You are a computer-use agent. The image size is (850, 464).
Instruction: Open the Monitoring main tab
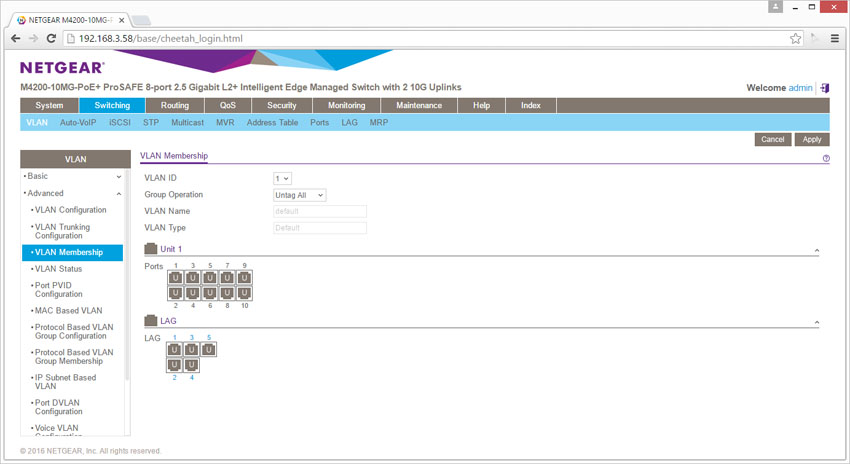tap(346, 106)
